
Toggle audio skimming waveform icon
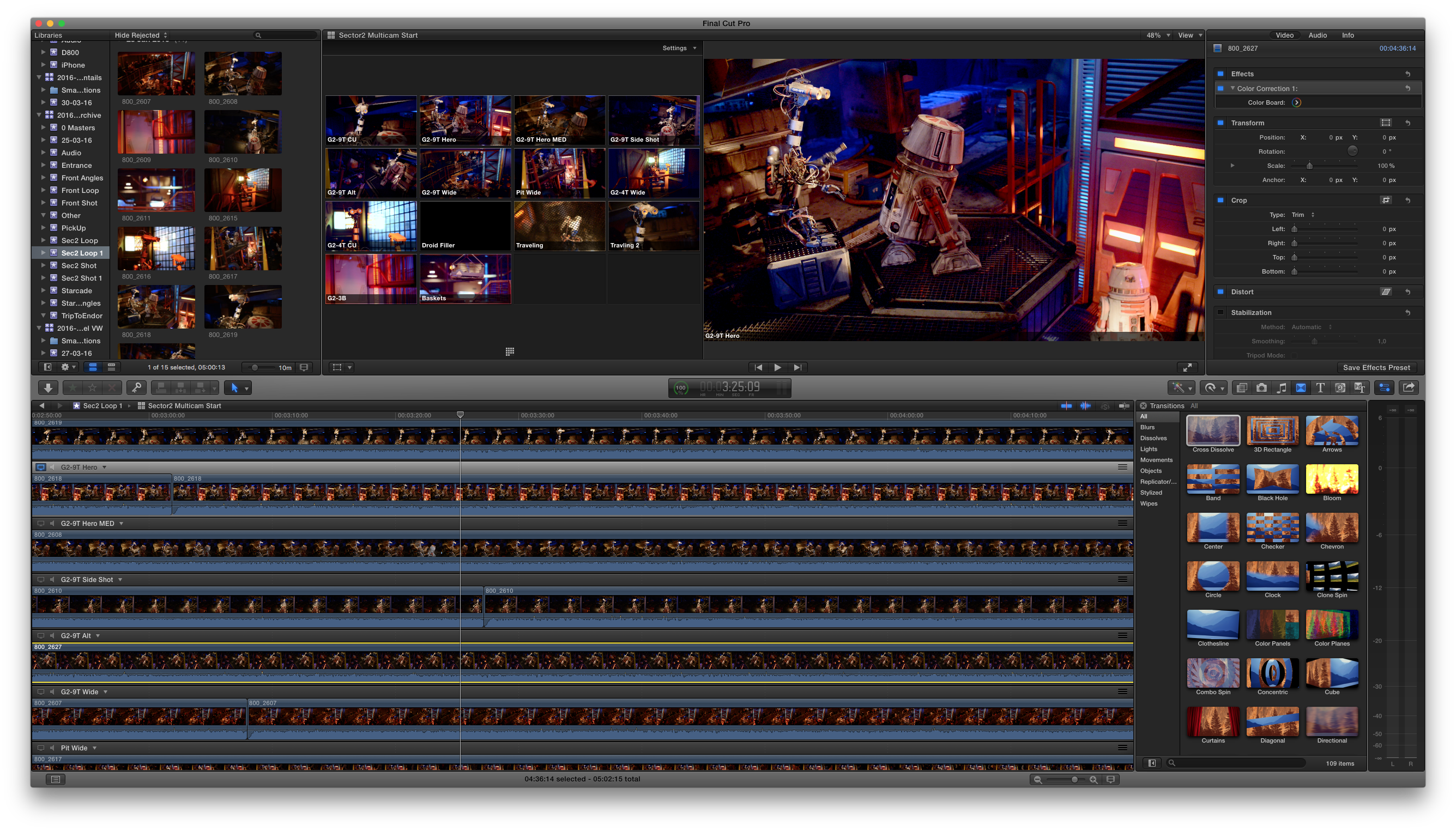coord(1085,406)
